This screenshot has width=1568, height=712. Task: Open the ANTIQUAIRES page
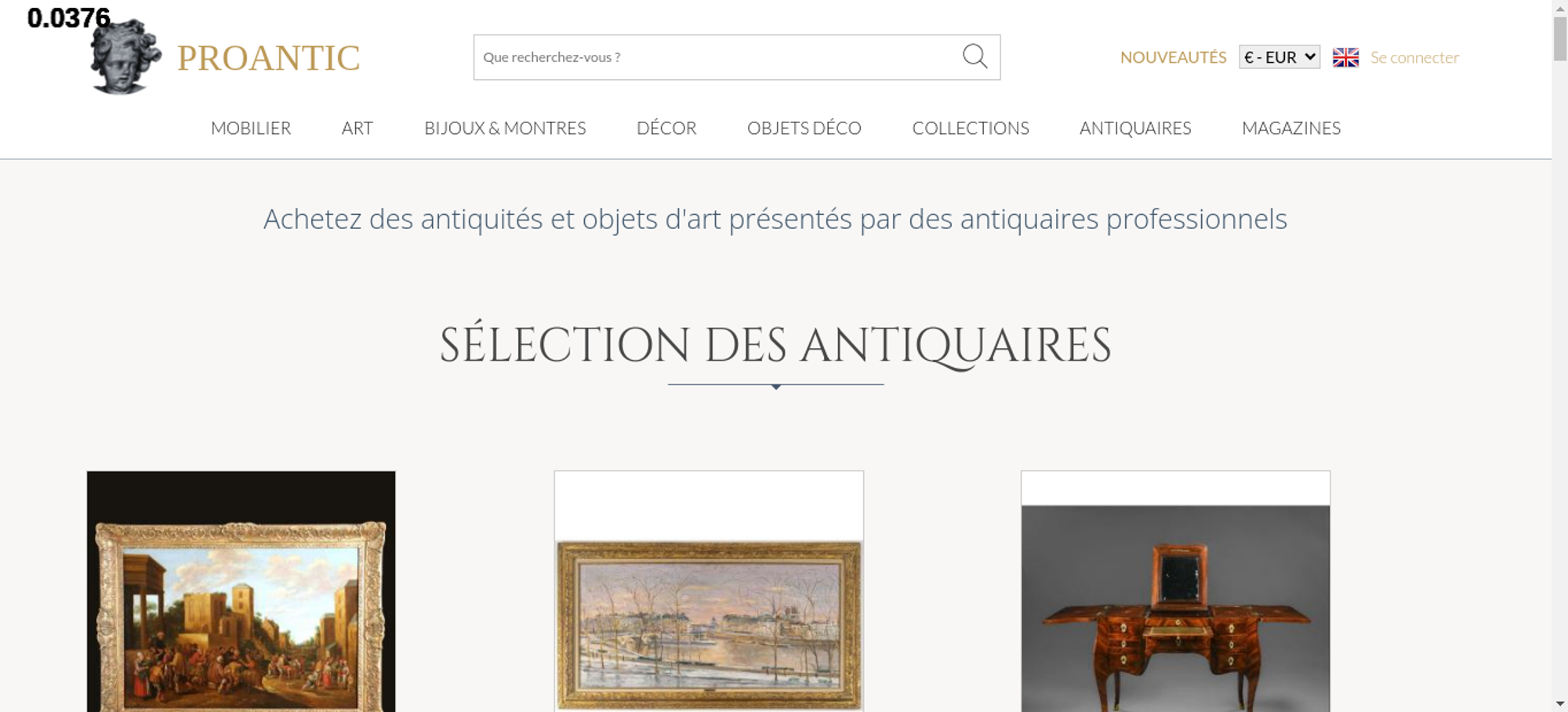(x=1135, y=128)
